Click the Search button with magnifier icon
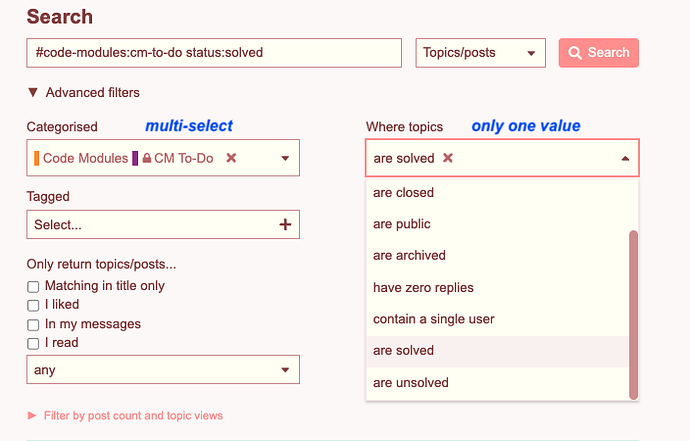 [x=598, y=53]
